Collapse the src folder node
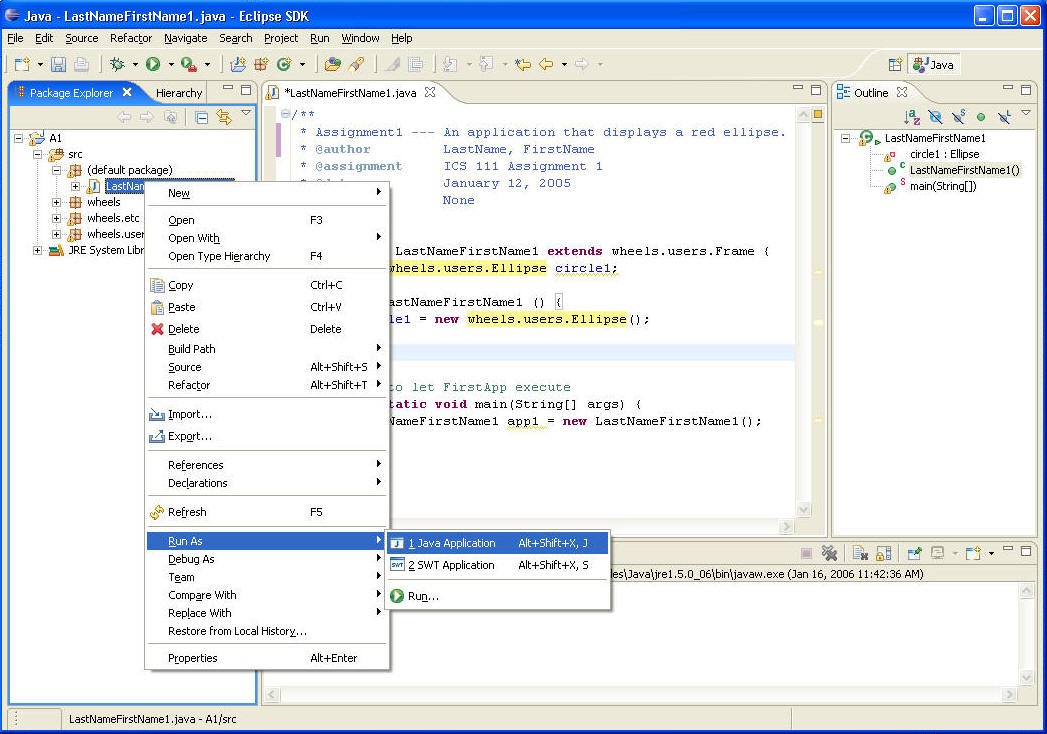The image size is (1047, 734). click(x=38, y=154)
